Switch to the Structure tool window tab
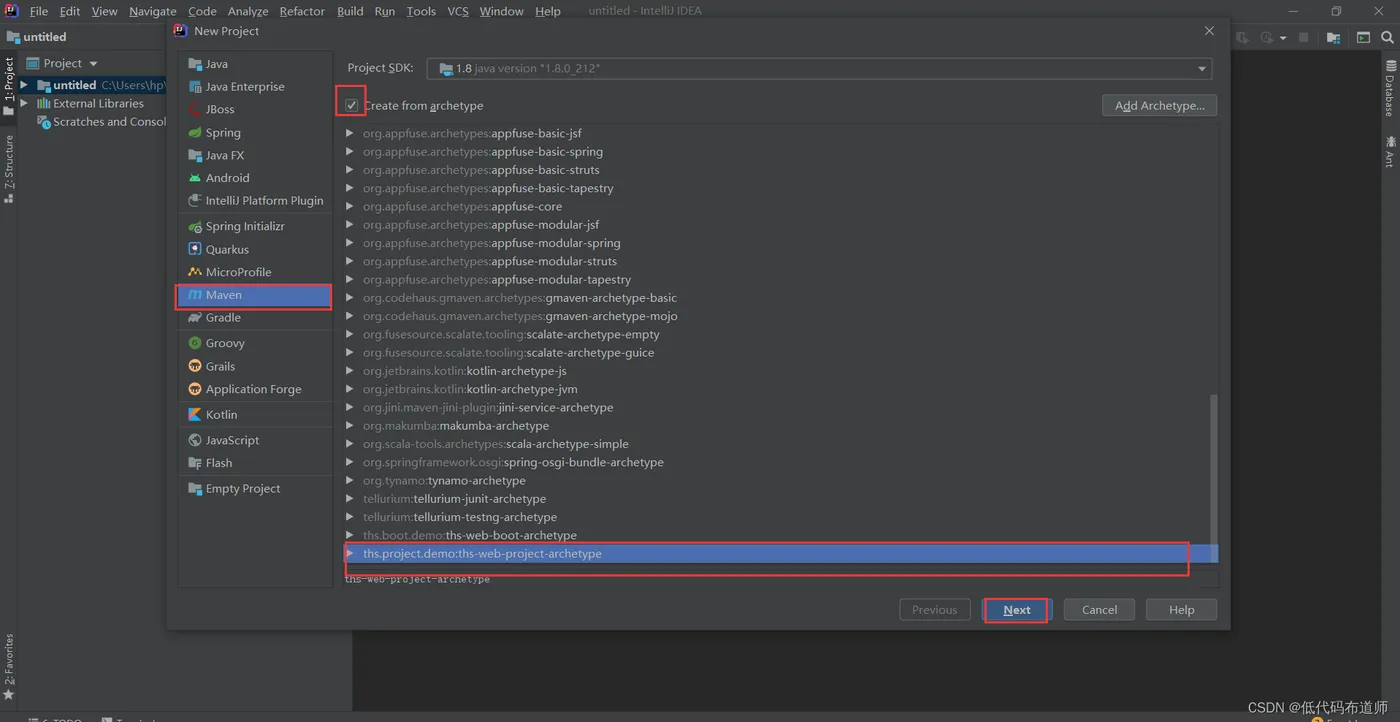This screenshot has width=1400, height=722. coord(9,169)
